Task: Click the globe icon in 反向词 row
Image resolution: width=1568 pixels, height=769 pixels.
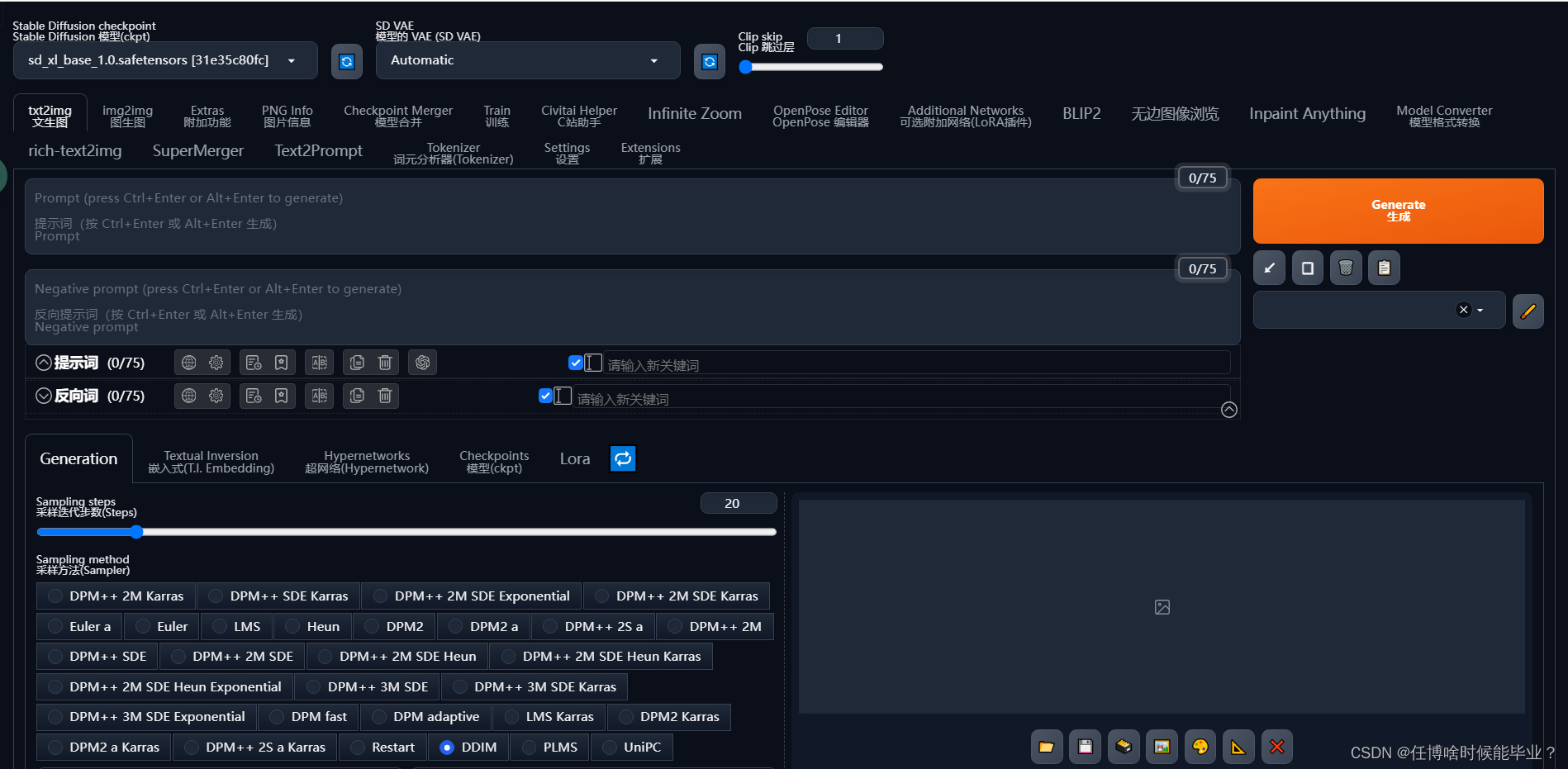Action: point(189,396)
